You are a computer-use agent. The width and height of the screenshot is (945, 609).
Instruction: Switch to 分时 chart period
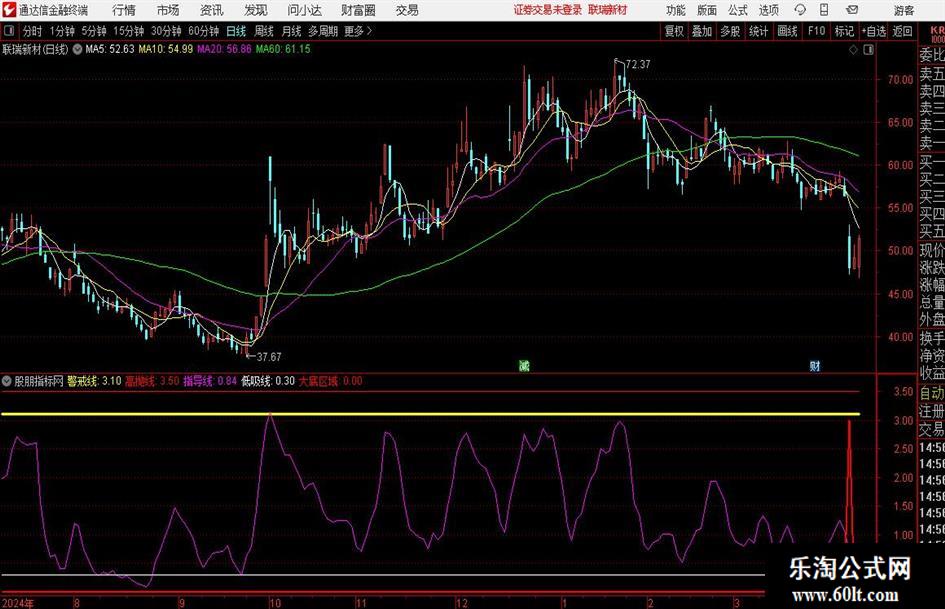(33, 31)
